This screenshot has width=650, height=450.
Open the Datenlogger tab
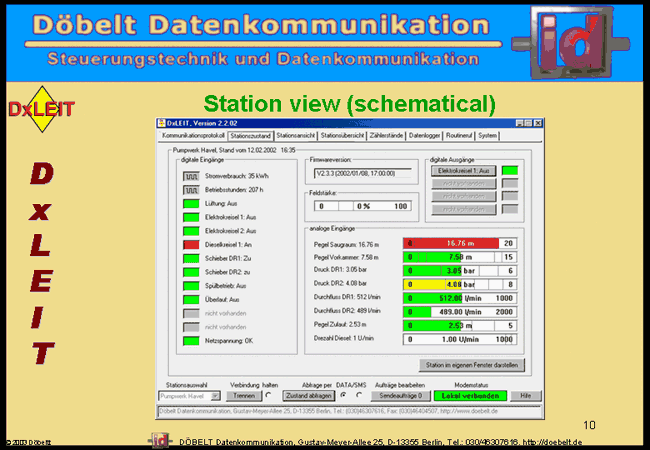424,135
